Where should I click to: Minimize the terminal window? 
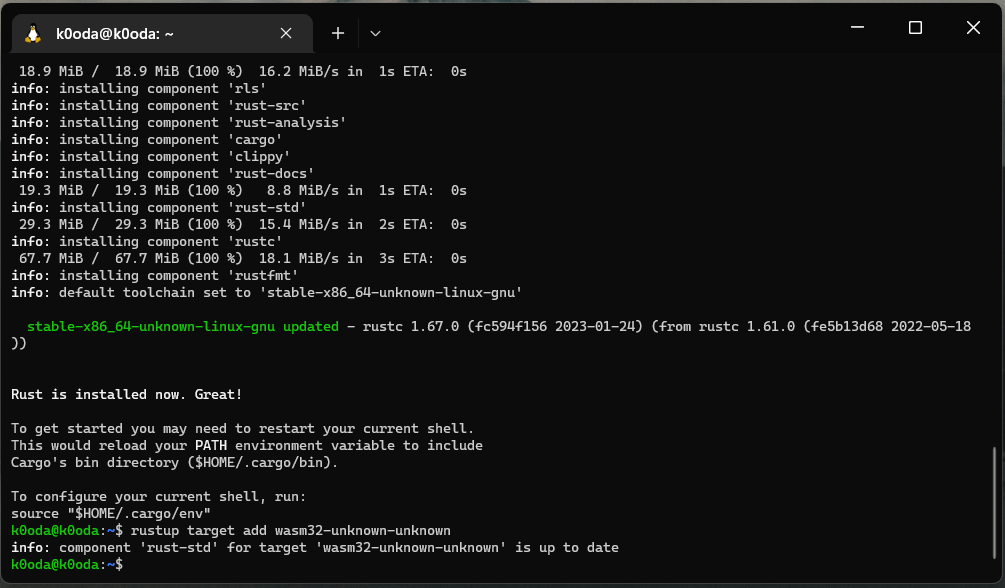[x=855, y=28]
